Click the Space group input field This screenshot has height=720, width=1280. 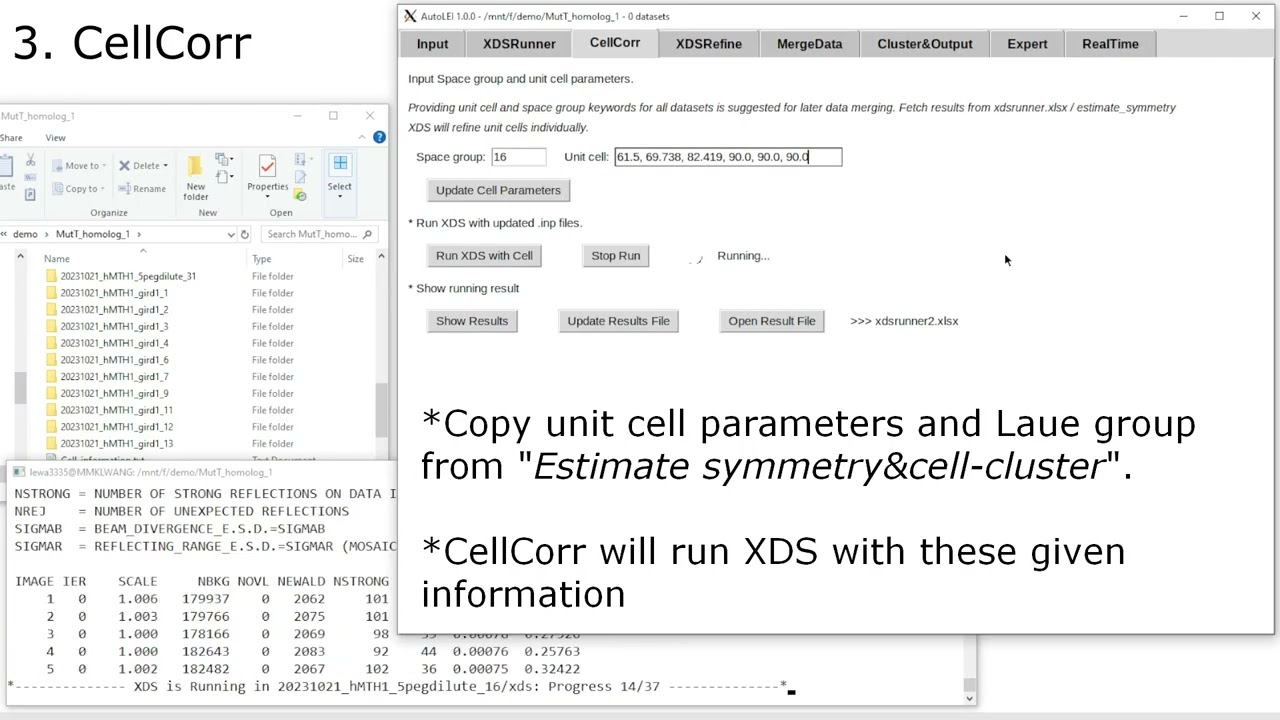(518, 157)
